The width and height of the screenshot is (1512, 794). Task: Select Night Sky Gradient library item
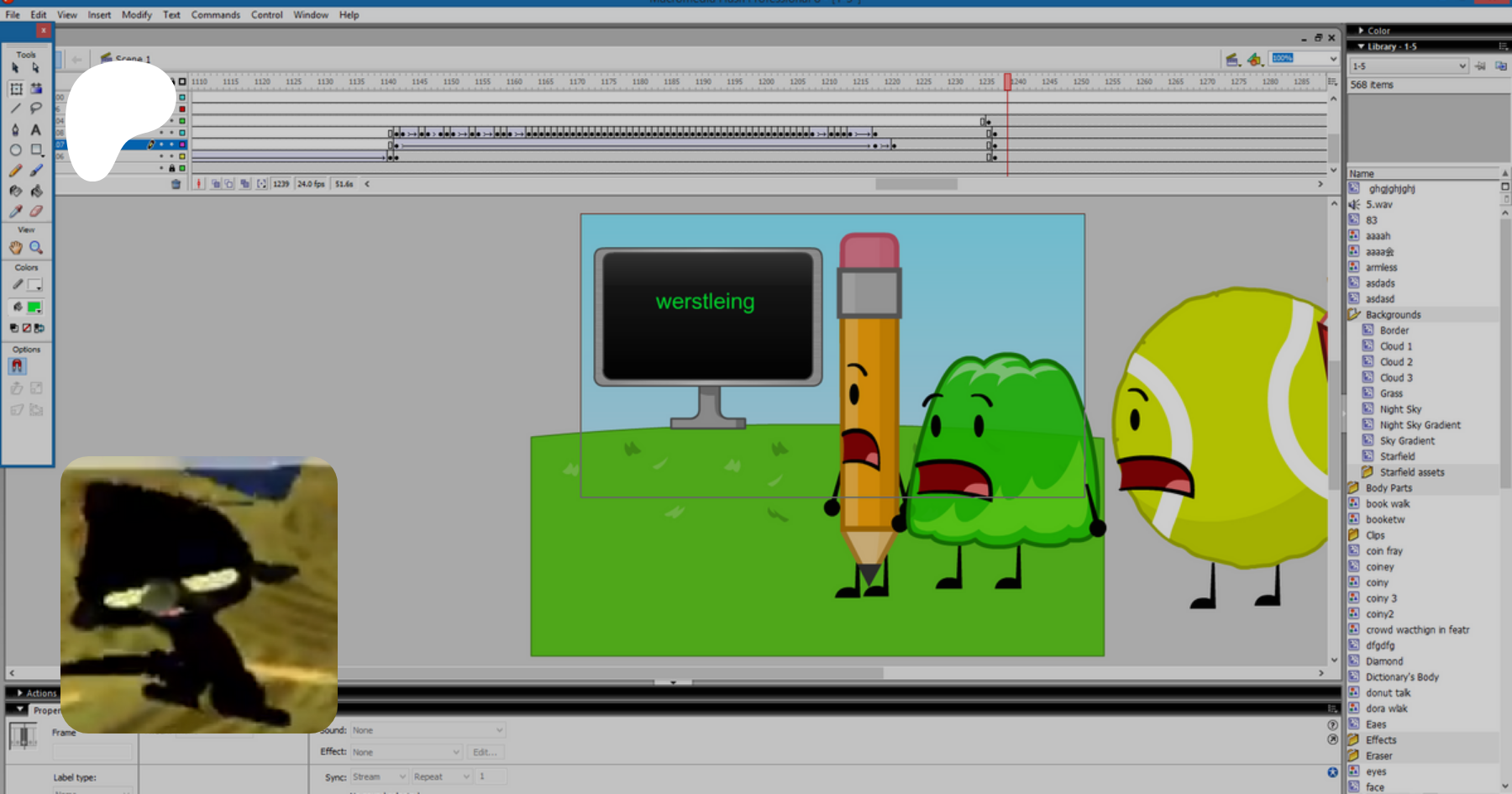(1420, 425)
